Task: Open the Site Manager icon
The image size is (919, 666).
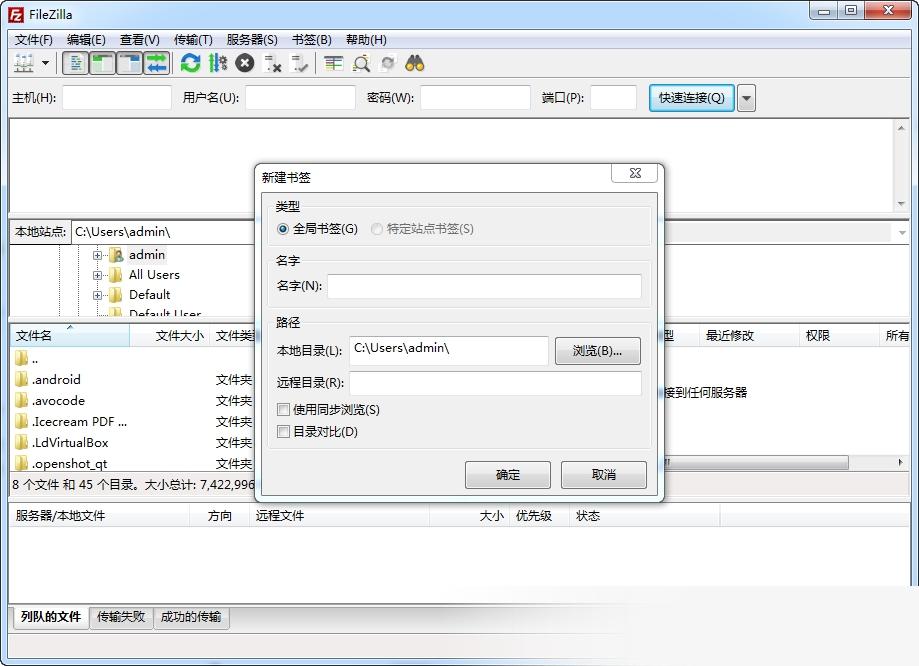Action: click(24, 63)
